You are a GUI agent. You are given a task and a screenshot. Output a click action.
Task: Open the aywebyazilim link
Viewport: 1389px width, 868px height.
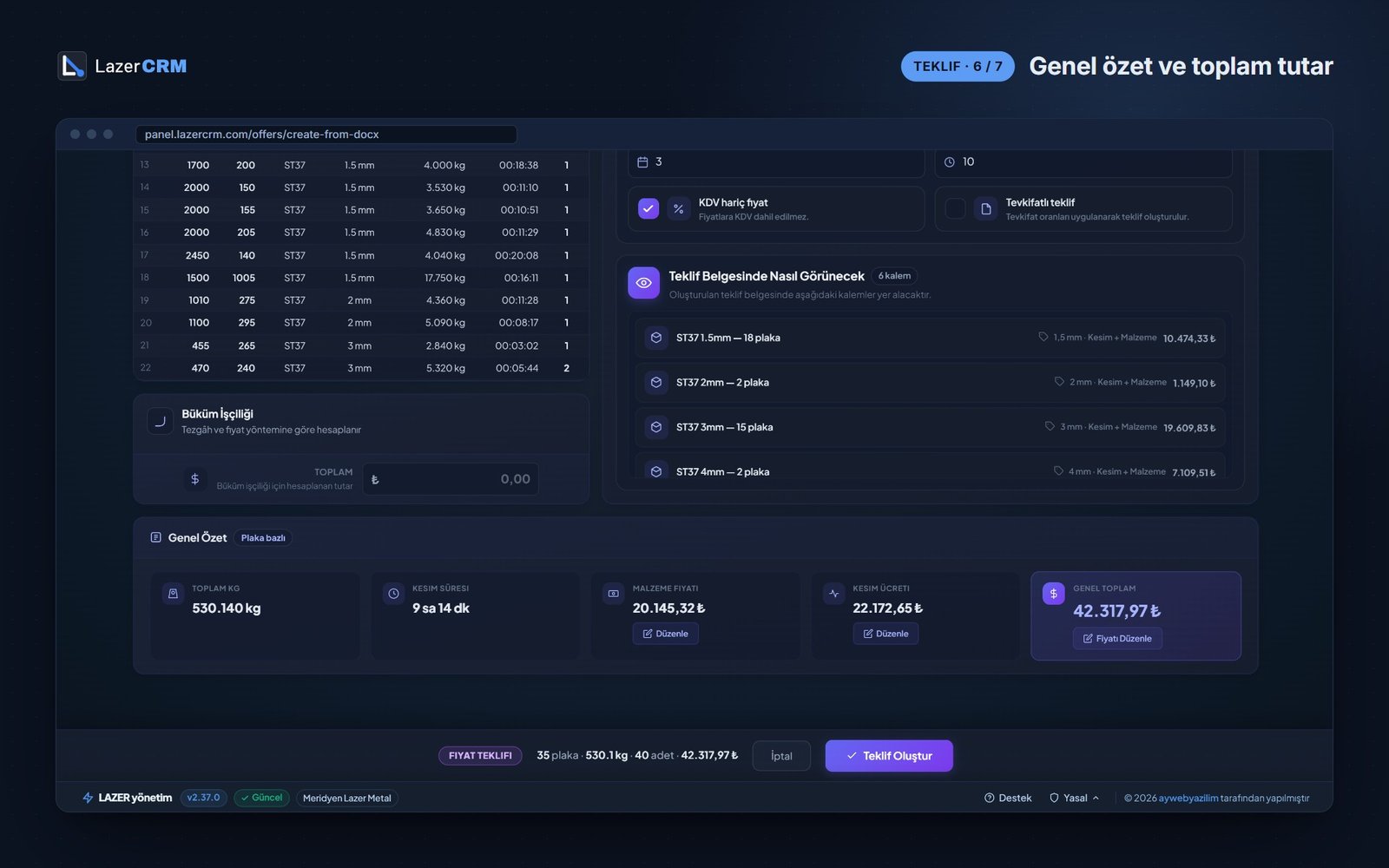(x=1188, y=798)
